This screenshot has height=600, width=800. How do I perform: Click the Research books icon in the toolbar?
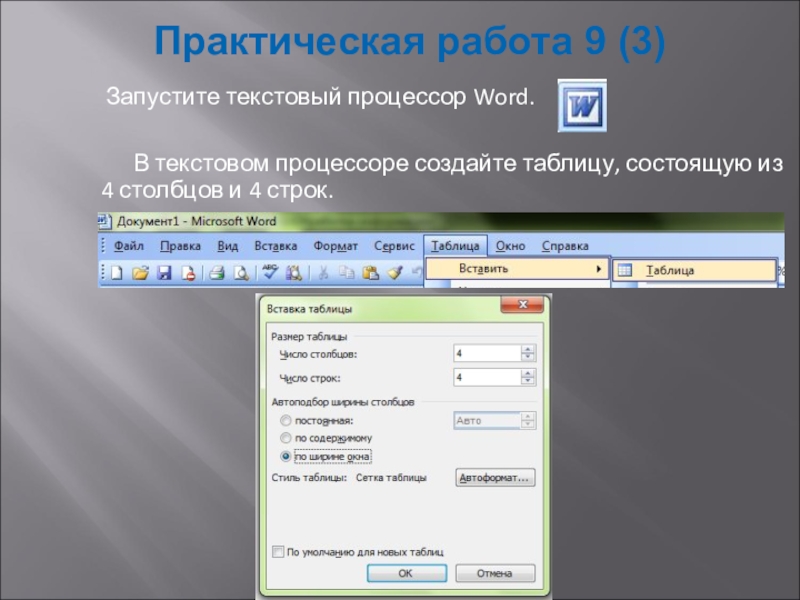[x=294, y=273]
